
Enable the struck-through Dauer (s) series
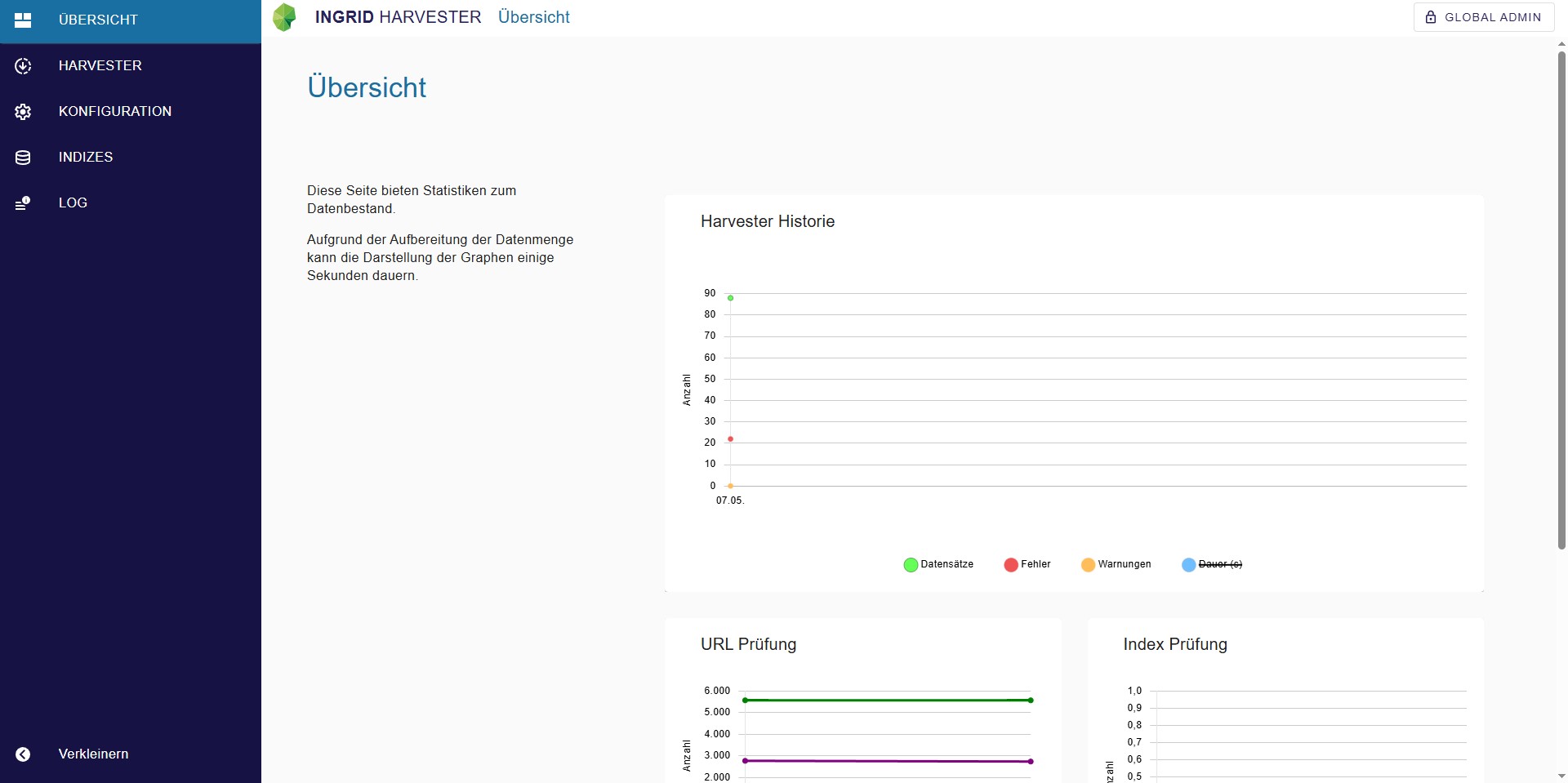pyautogui.click(x=1212, y=564)
